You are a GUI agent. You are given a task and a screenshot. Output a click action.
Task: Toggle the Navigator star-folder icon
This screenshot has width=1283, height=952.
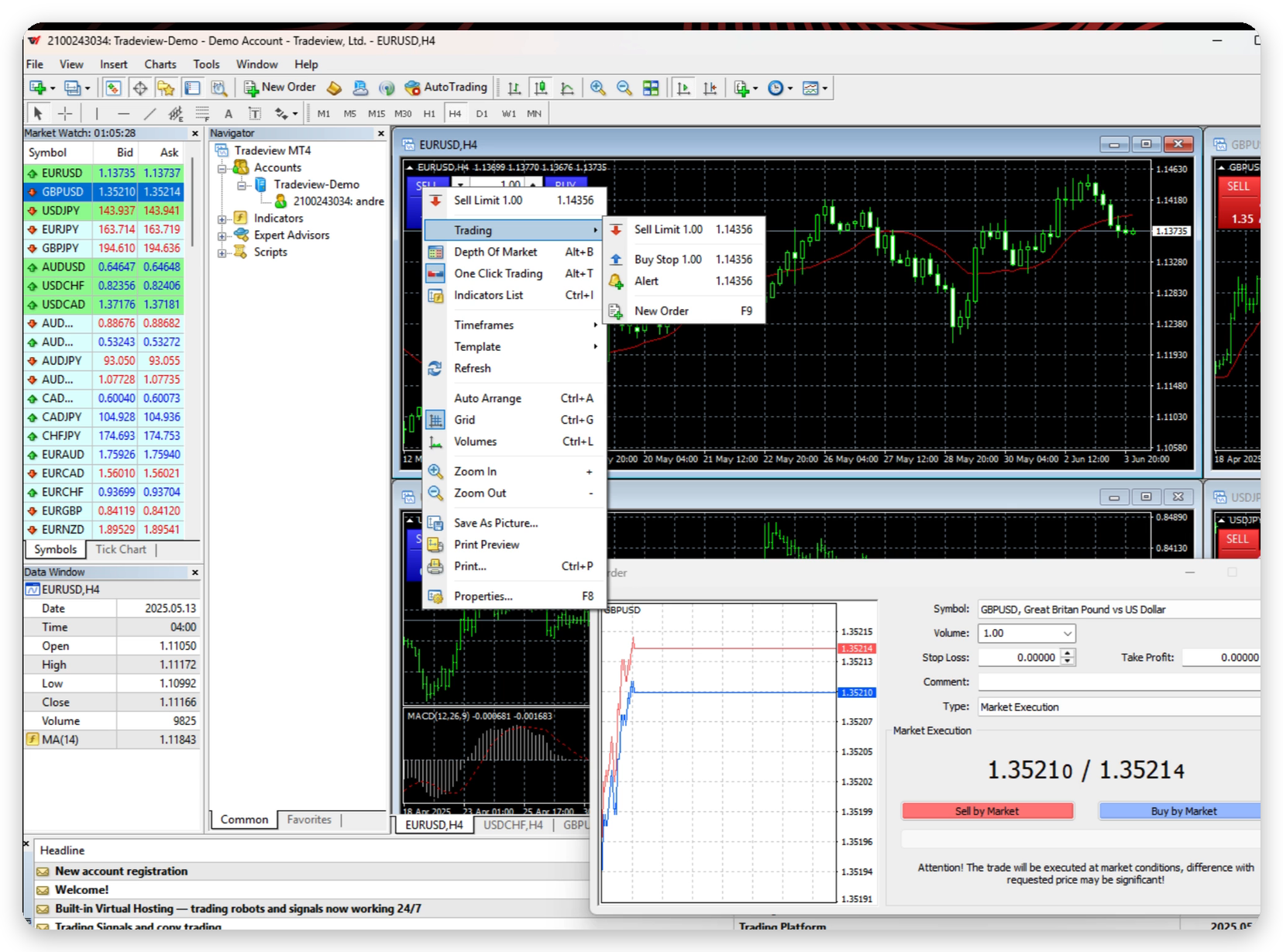[x=166, y=88]
